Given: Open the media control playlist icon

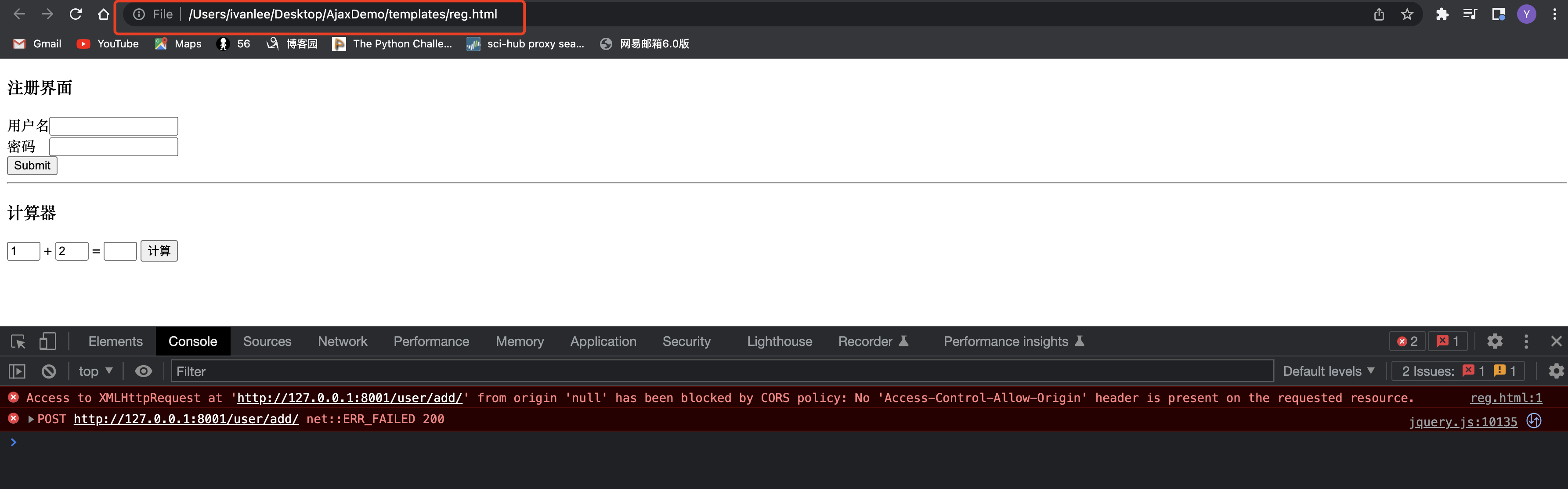Looking at the screenshot, I should 1470,14.
